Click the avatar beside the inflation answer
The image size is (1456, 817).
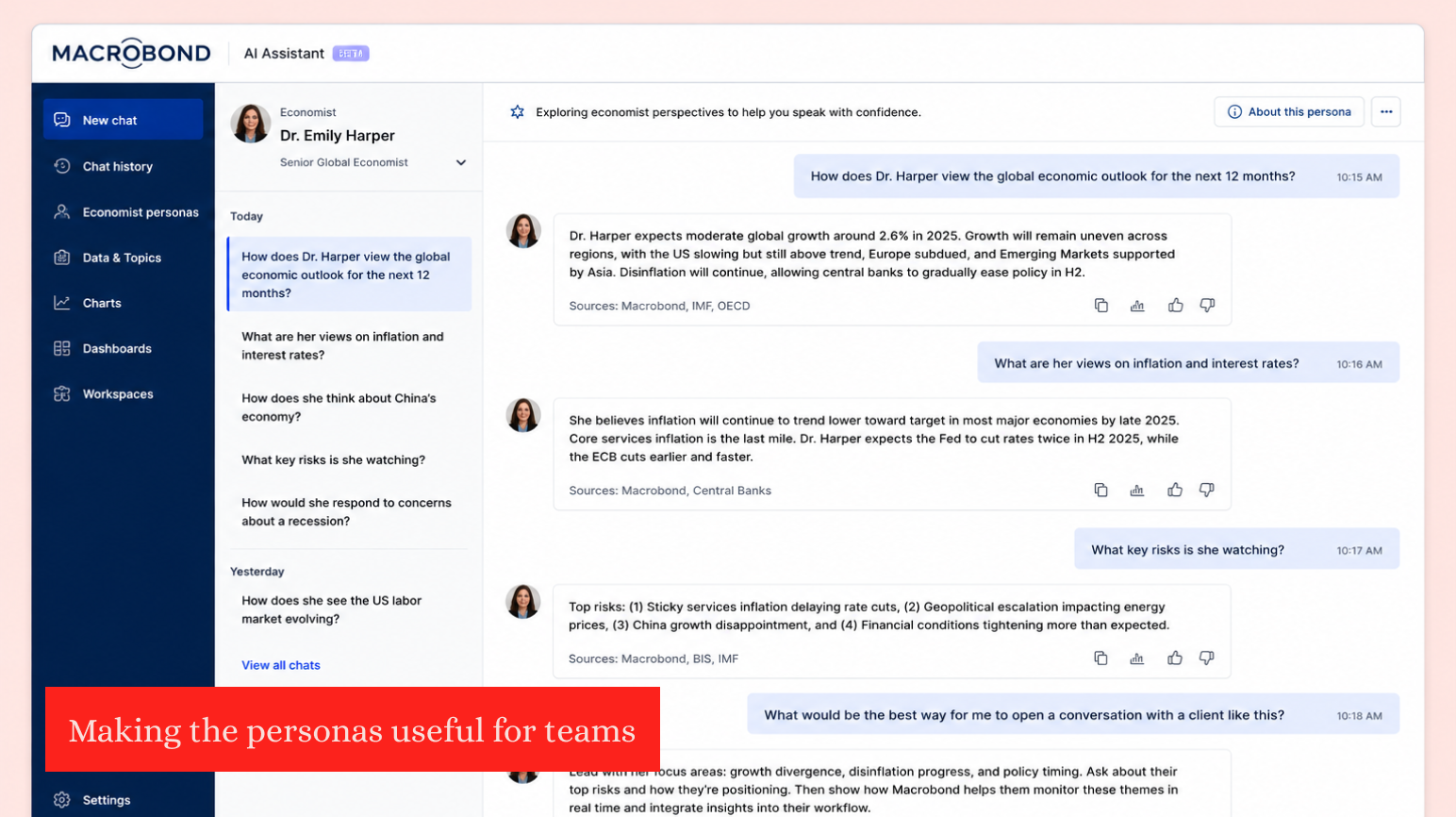[x=523, y=416]
